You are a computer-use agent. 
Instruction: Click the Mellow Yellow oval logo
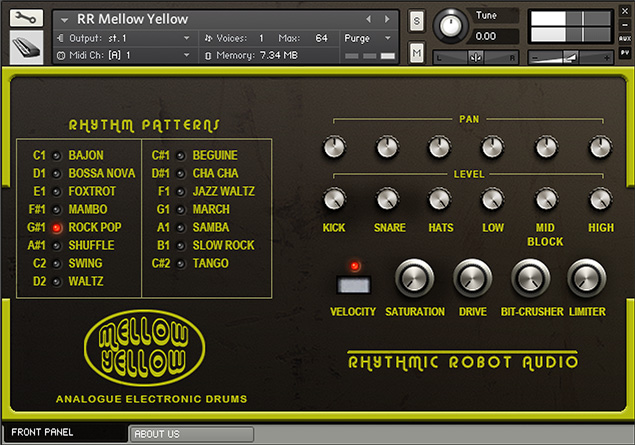(145, 348)
